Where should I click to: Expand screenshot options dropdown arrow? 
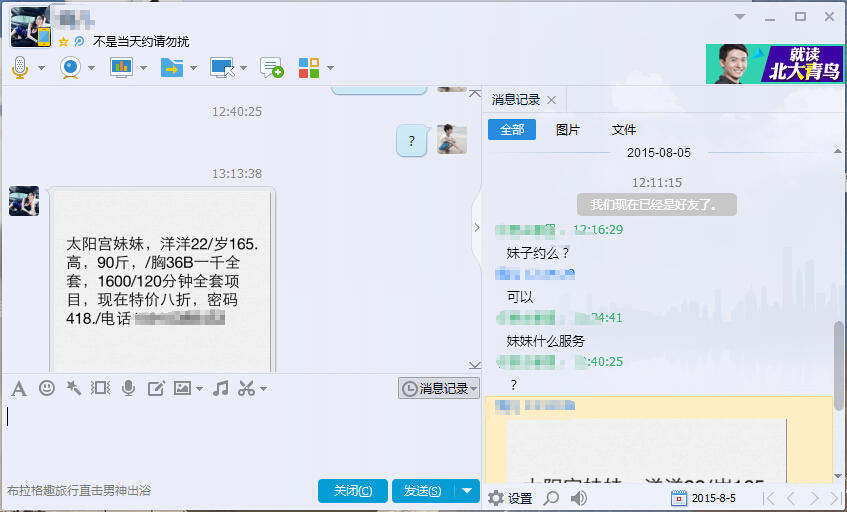tap(263, 388)
